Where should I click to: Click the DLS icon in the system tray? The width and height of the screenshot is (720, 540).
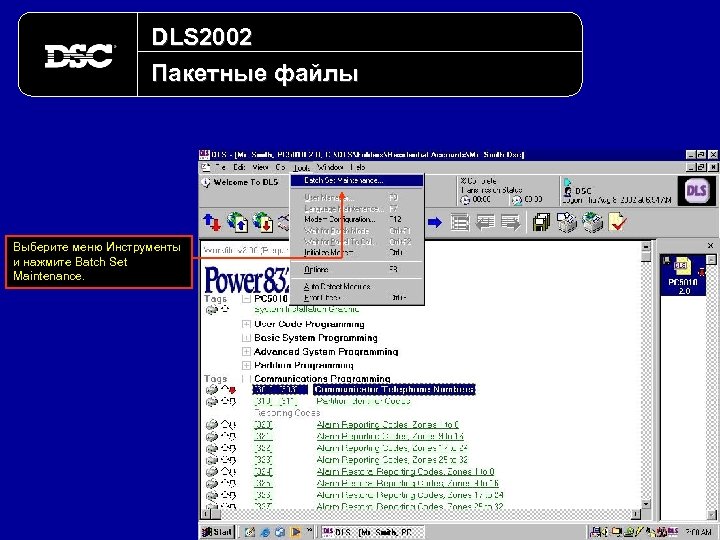pos(673,532)
